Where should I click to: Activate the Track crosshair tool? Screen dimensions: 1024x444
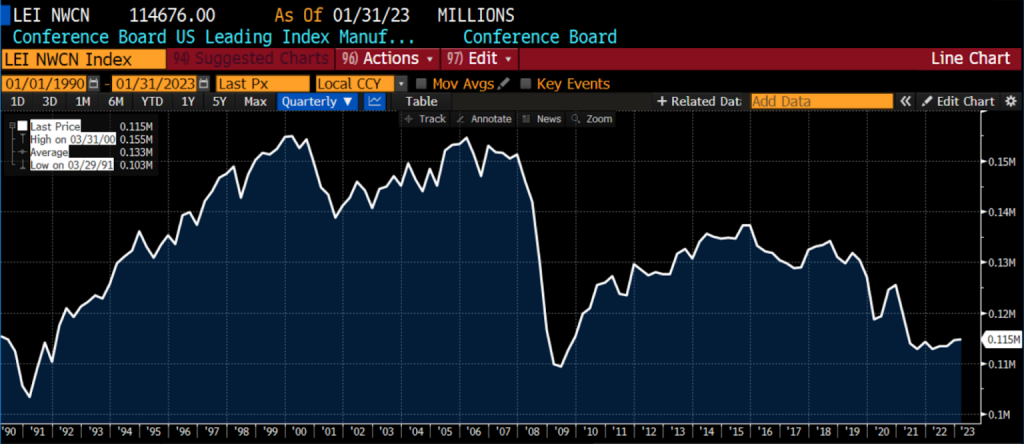pos(424,119)
